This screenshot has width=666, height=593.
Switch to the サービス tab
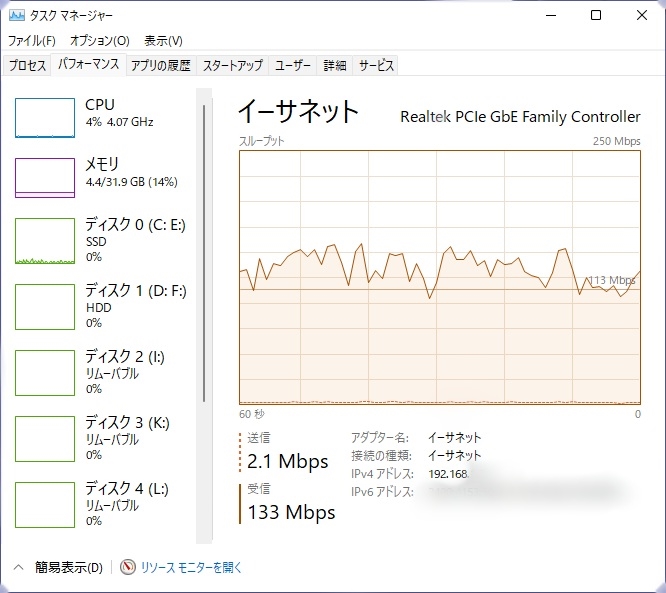click(x=376, y=65)
